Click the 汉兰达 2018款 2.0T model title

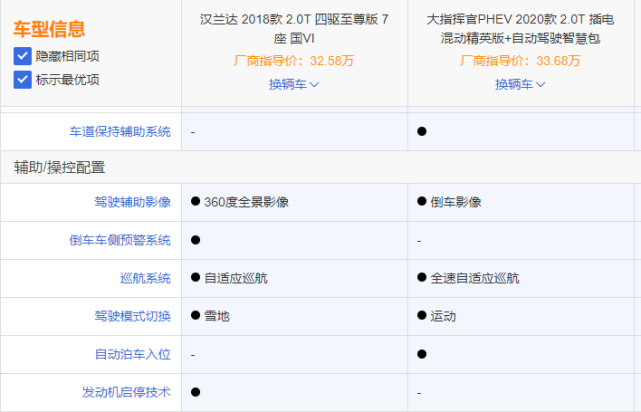294,29
